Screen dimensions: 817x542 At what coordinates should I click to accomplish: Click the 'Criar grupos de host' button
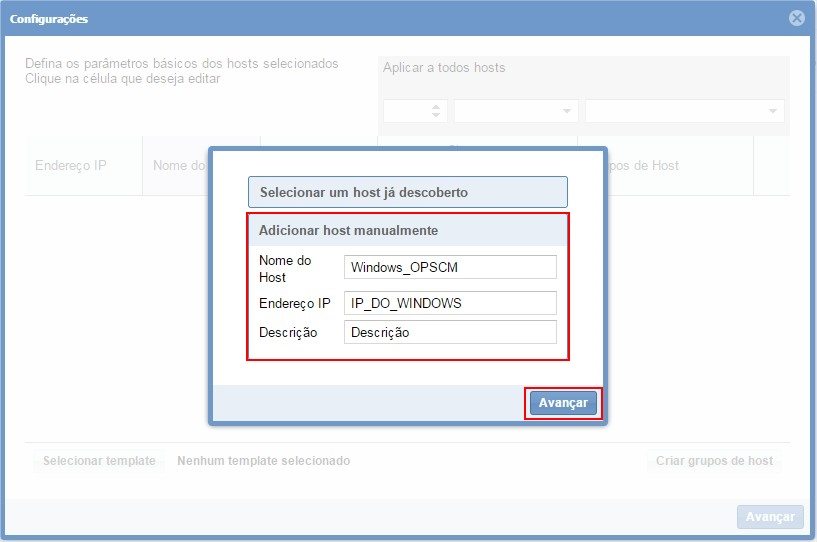714,461
